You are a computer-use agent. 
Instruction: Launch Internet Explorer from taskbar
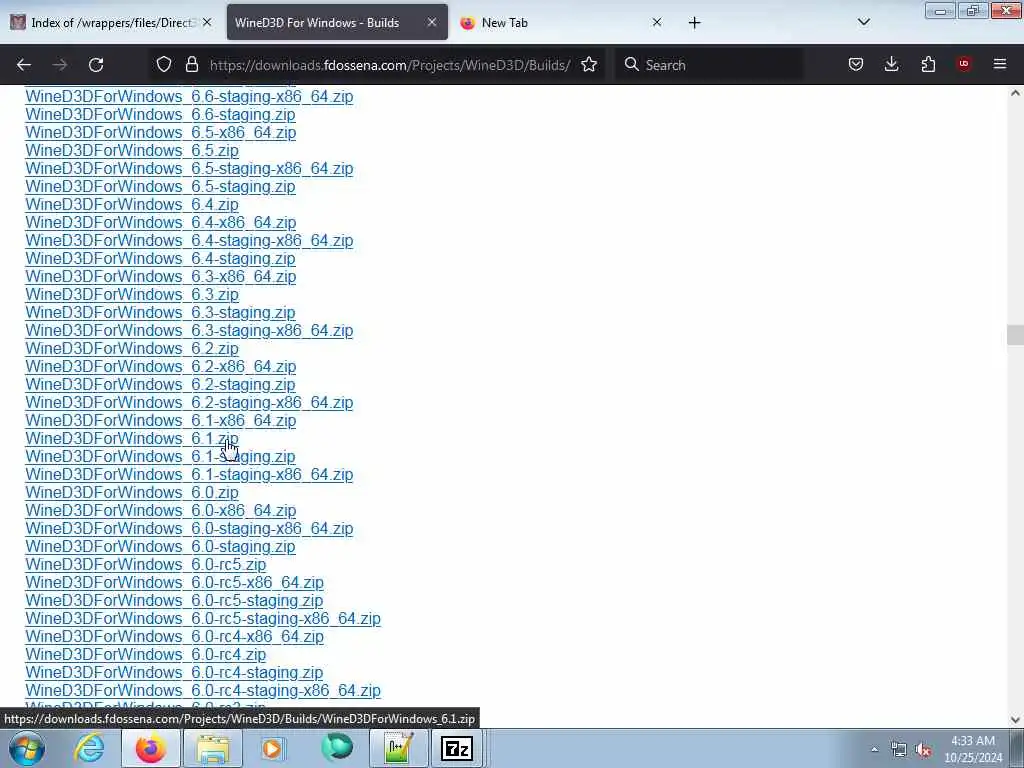click(x=89, y=748)
